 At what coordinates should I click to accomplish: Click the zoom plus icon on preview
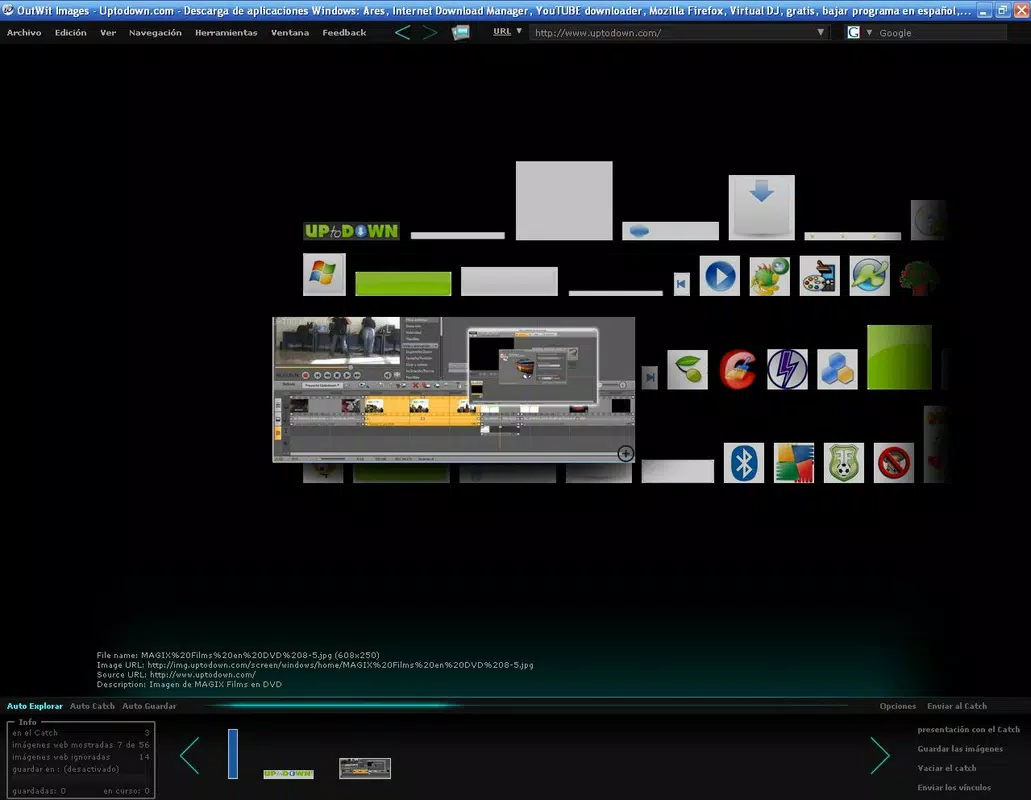(625, 453)
